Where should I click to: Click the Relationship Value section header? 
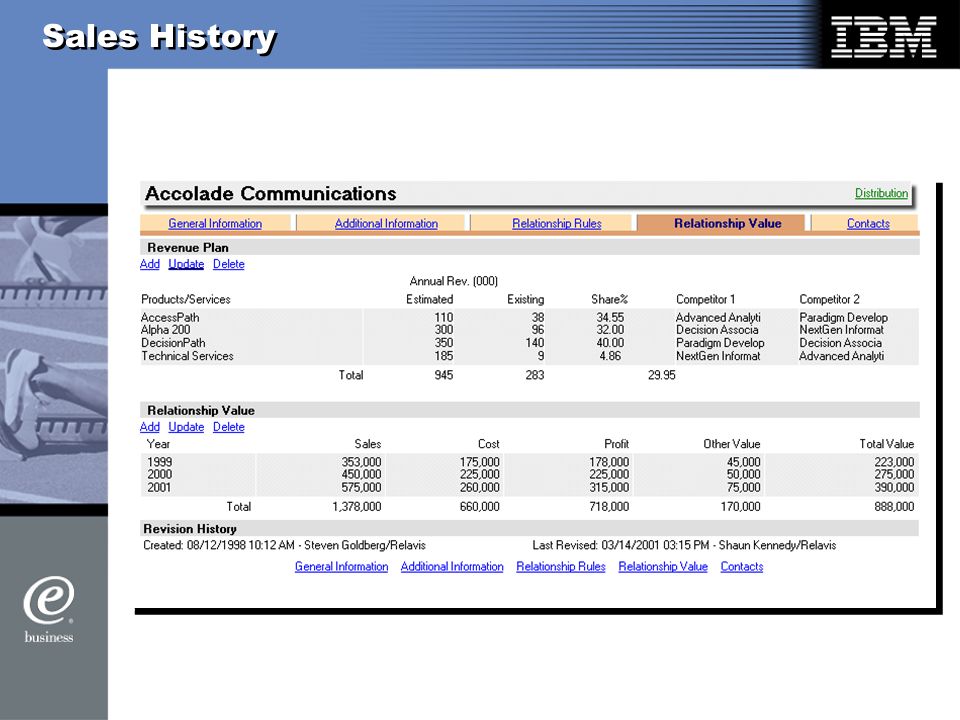pyautogui.click(x=530, y=410)
